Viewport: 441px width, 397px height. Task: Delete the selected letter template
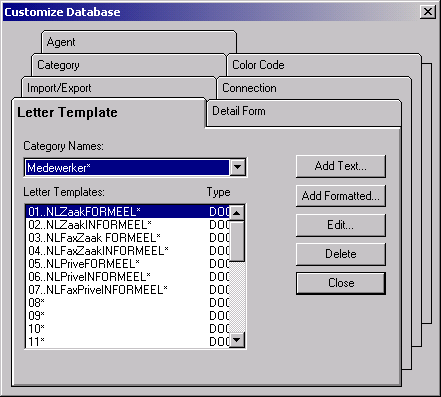click(x=341, y=254)
